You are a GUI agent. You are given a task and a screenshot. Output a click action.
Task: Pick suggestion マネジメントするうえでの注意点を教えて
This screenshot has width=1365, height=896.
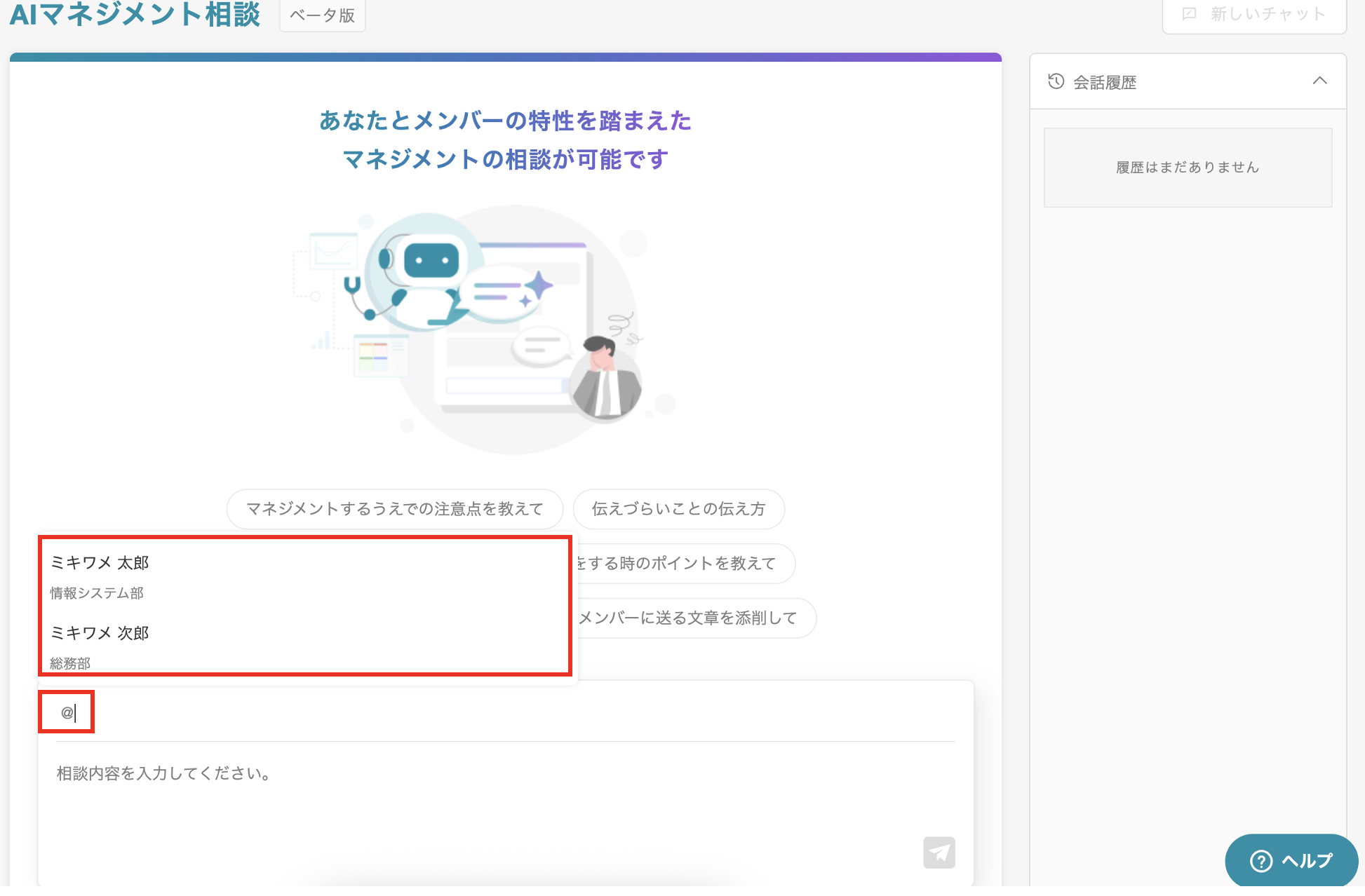(x=394, y=509)
